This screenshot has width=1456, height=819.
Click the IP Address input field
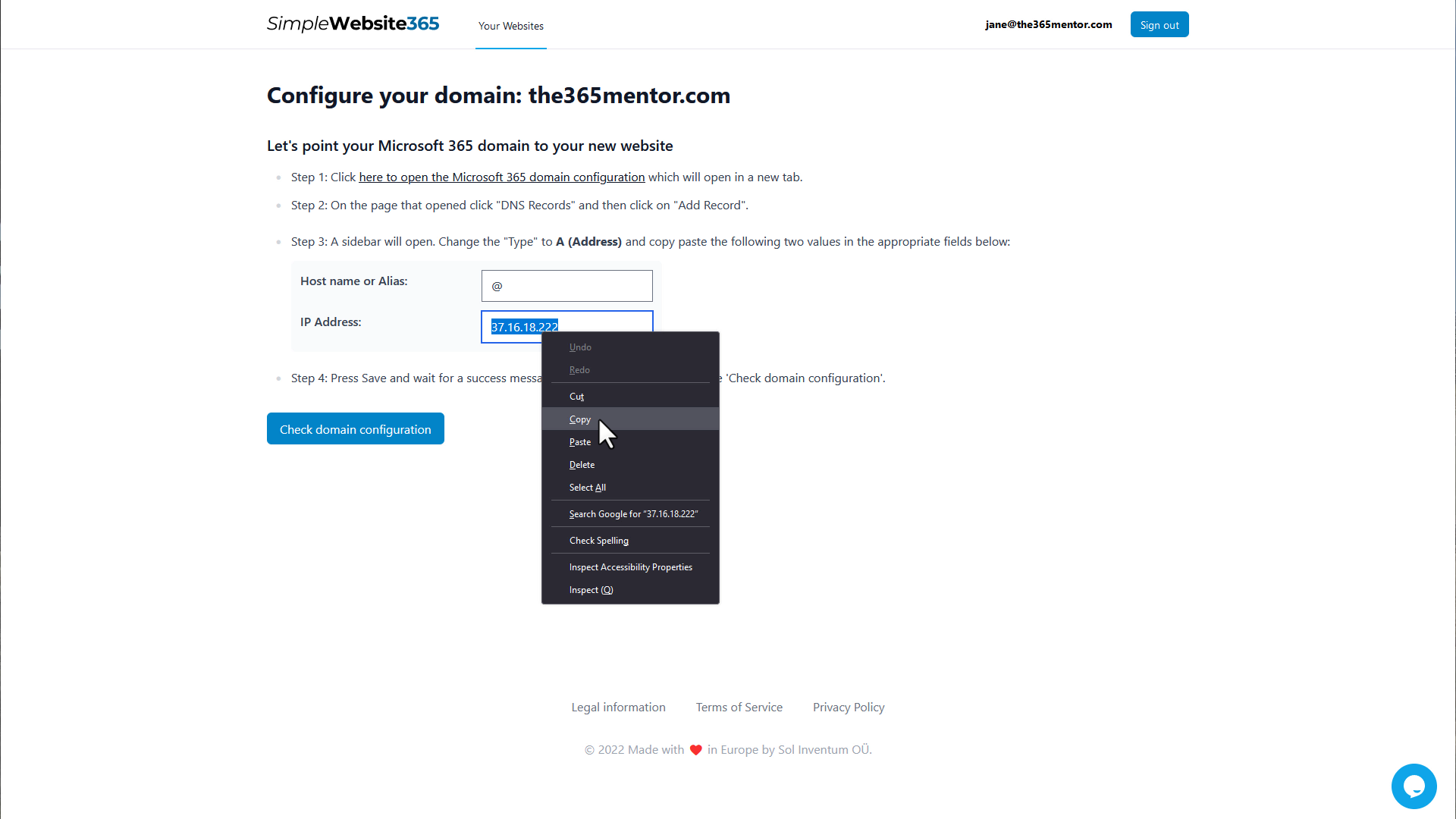click(x=567, y=327)
